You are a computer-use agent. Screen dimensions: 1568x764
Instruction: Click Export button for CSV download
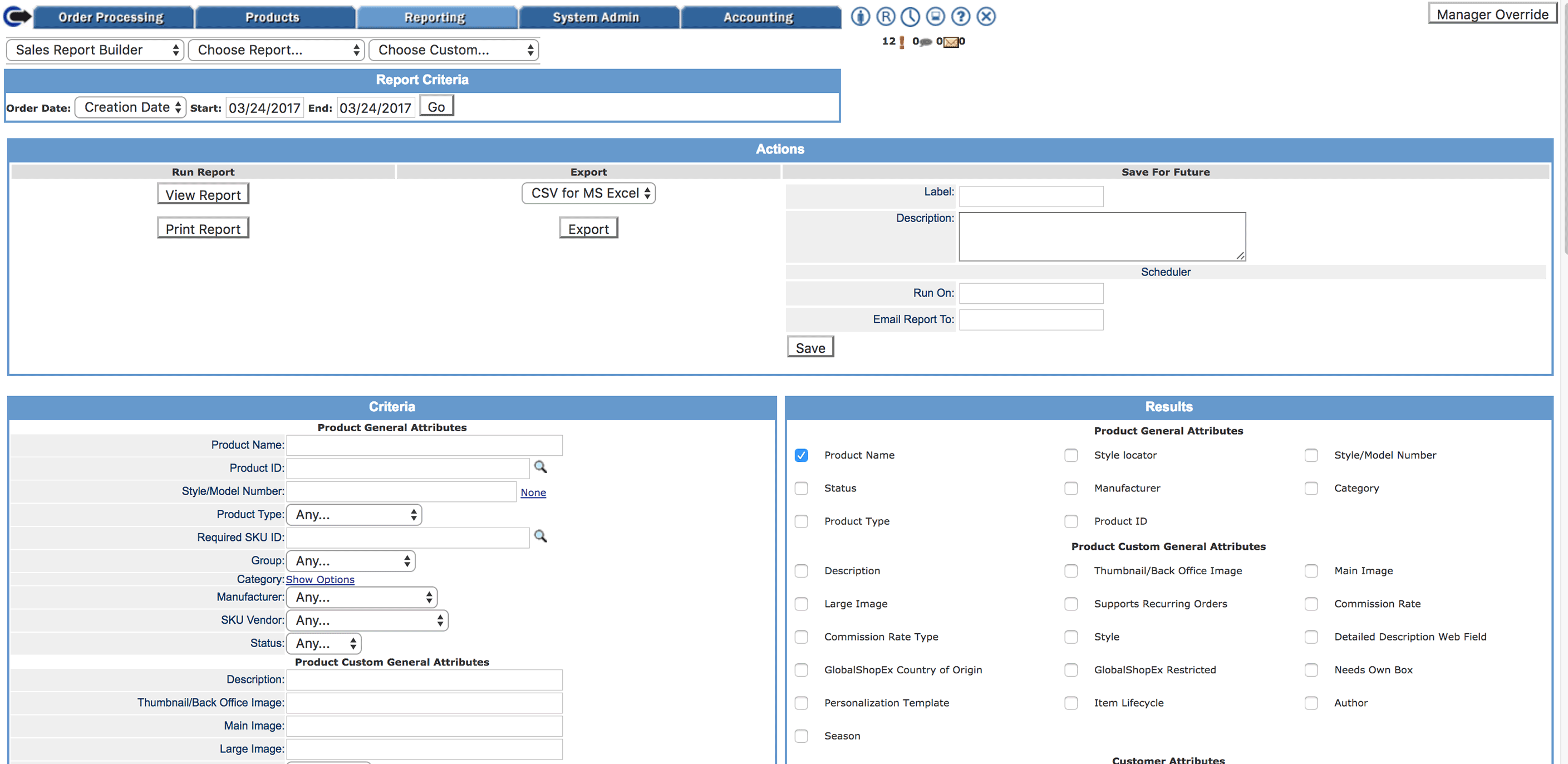[x=589, y=229]
